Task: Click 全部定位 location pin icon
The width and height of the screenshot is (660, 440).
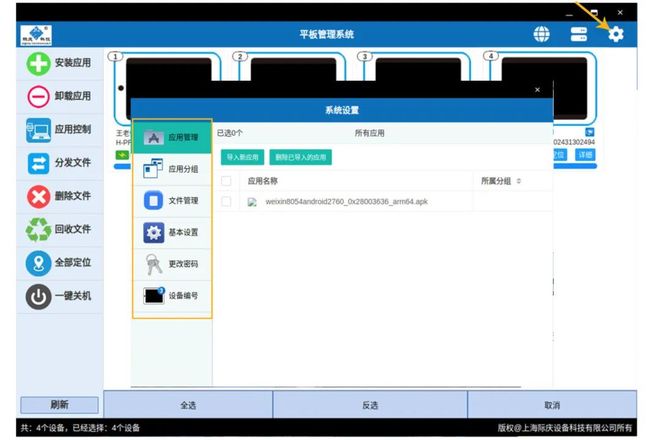Action: [x=38, y=263]
